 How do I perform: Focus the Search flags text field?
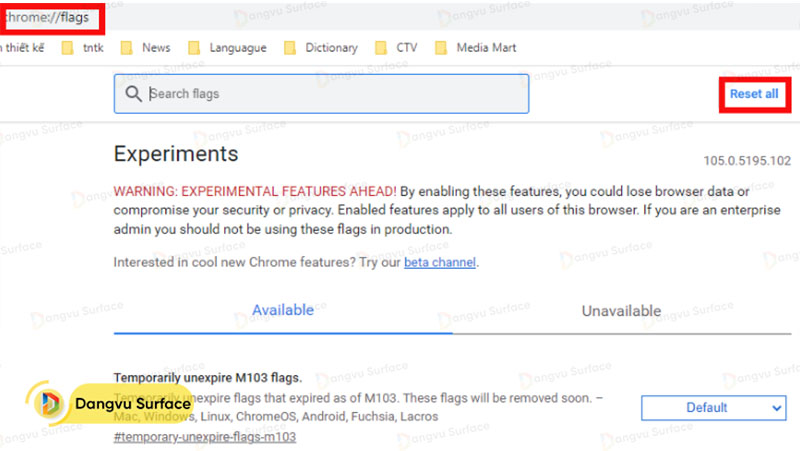[330, 94]
